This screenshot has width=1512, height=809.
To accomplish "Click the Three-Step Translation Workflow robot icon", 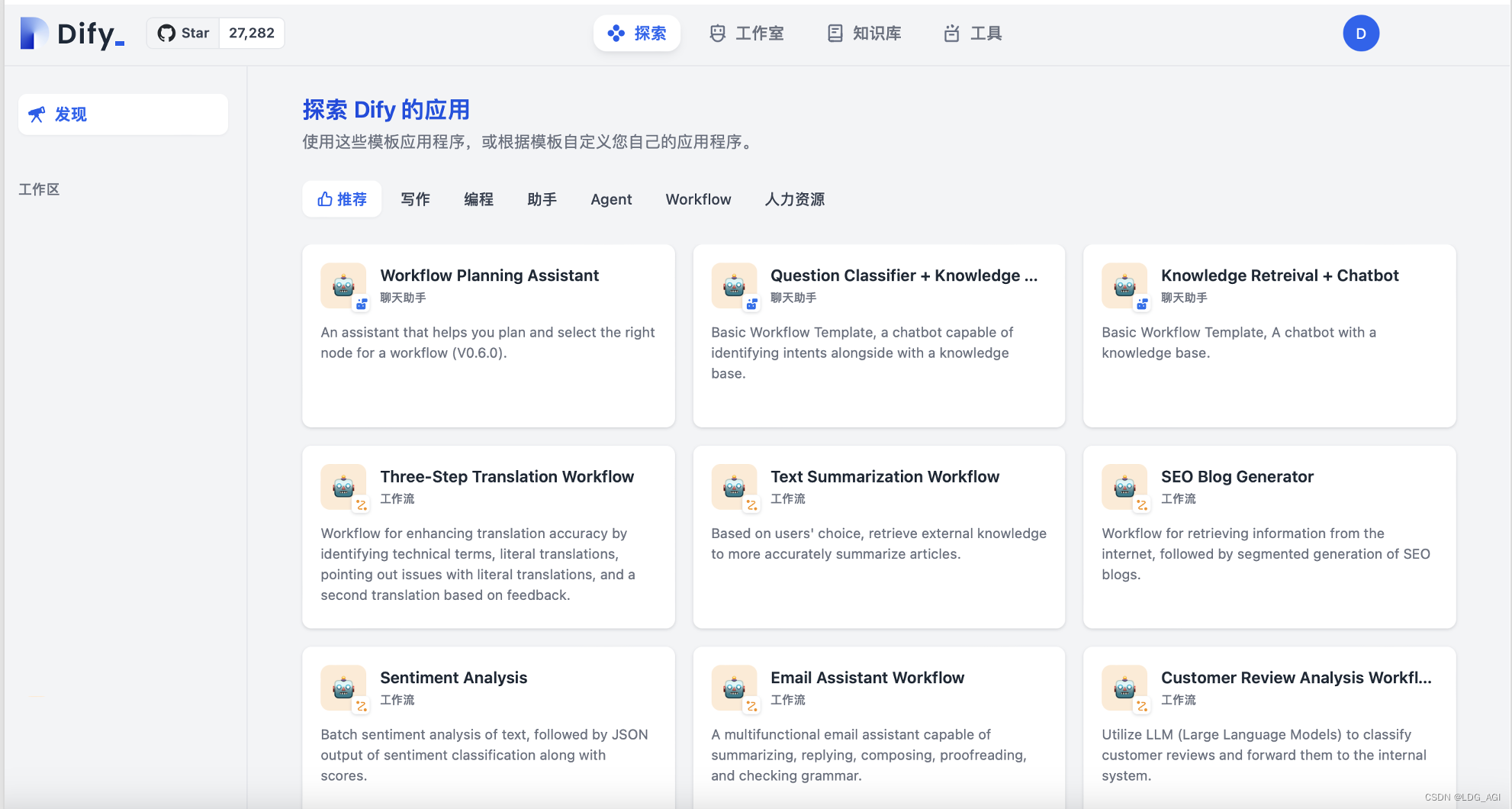I will 343,486.
